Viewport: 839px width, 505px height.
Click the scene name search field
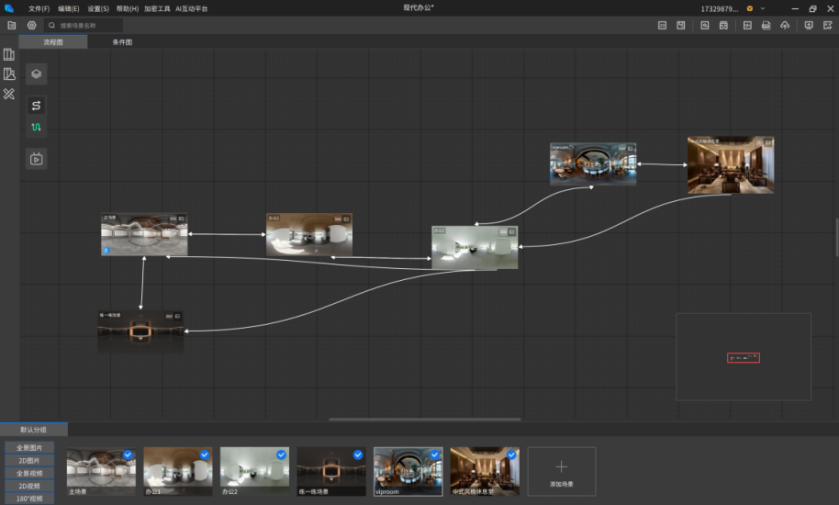(88, 25)
